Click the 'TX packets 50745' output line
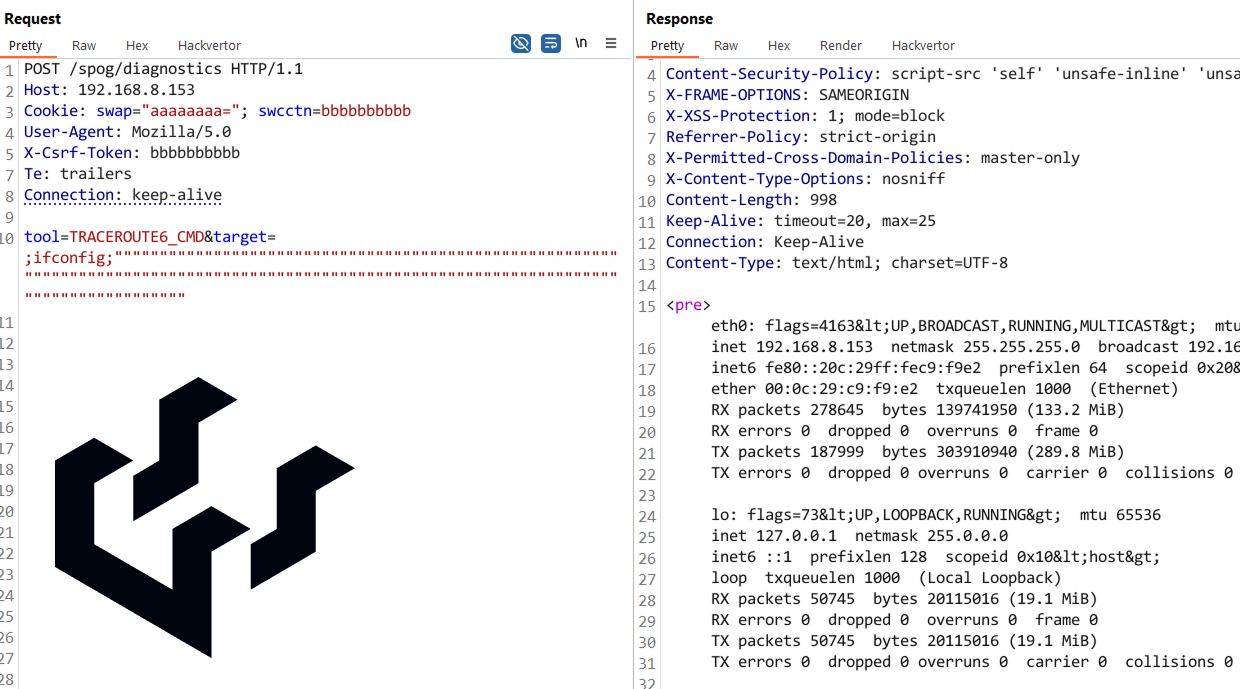 click(904, 641)
